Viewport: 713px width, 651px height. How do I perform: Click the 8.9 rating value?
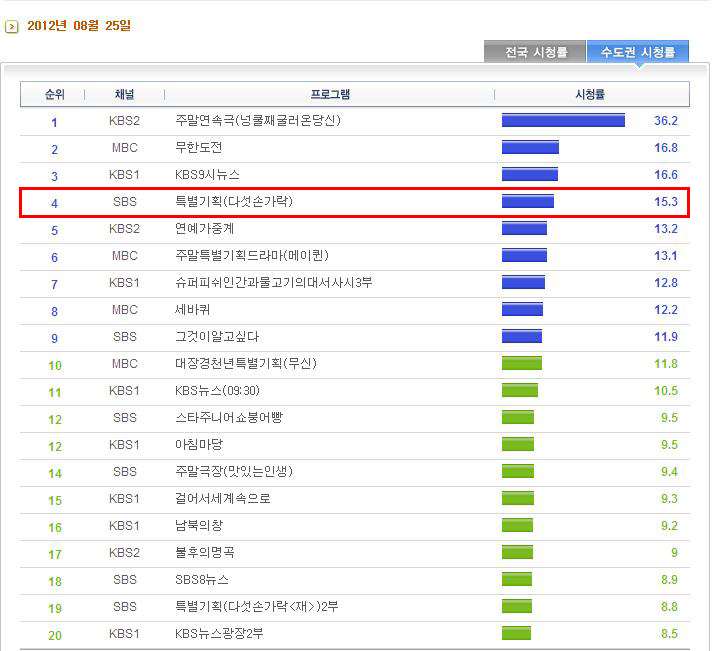coord(669,580)
